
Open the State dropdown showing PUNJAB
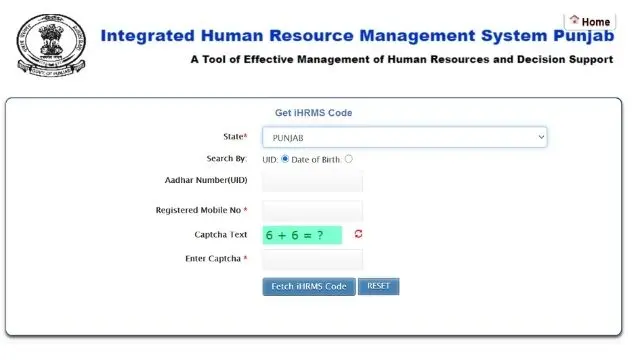pos(404,137)
